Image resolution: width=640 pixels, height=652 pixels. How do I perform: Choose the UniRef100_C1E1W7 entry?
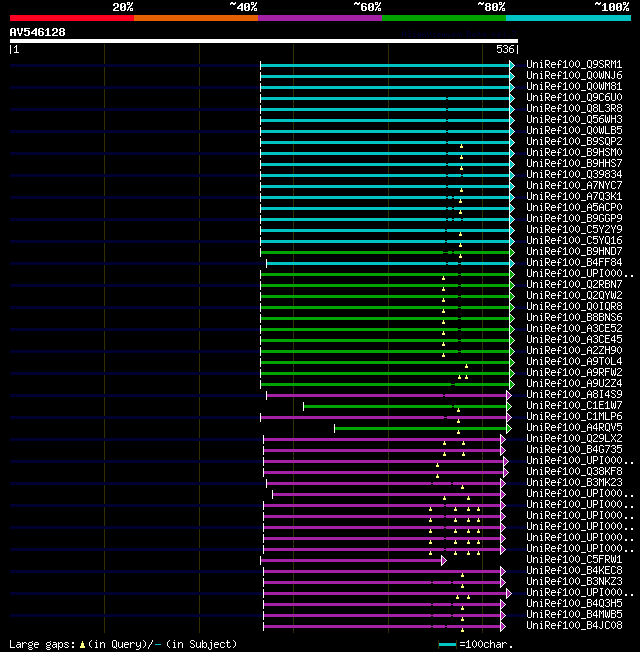[x=574, y=405]
